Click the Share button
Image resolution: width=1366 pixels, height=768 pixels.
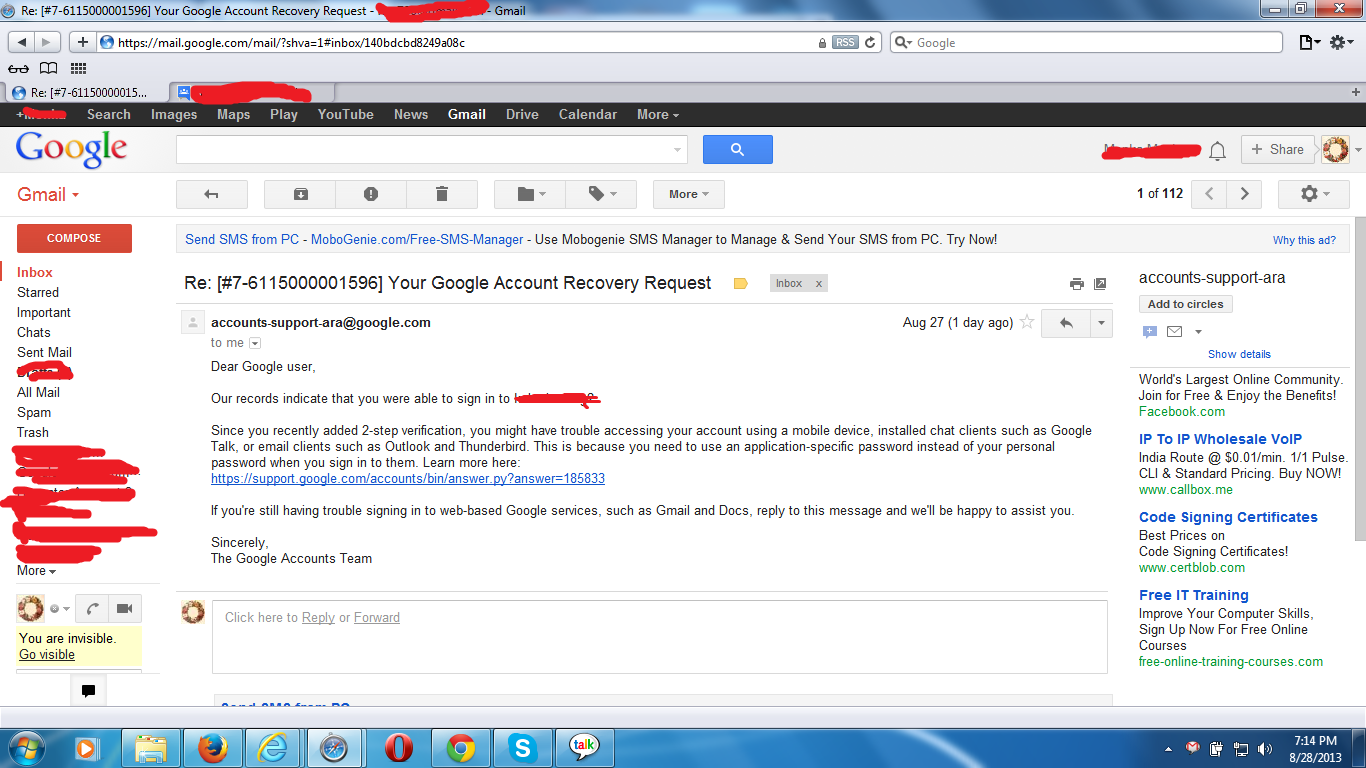[x=1277, y=150]
